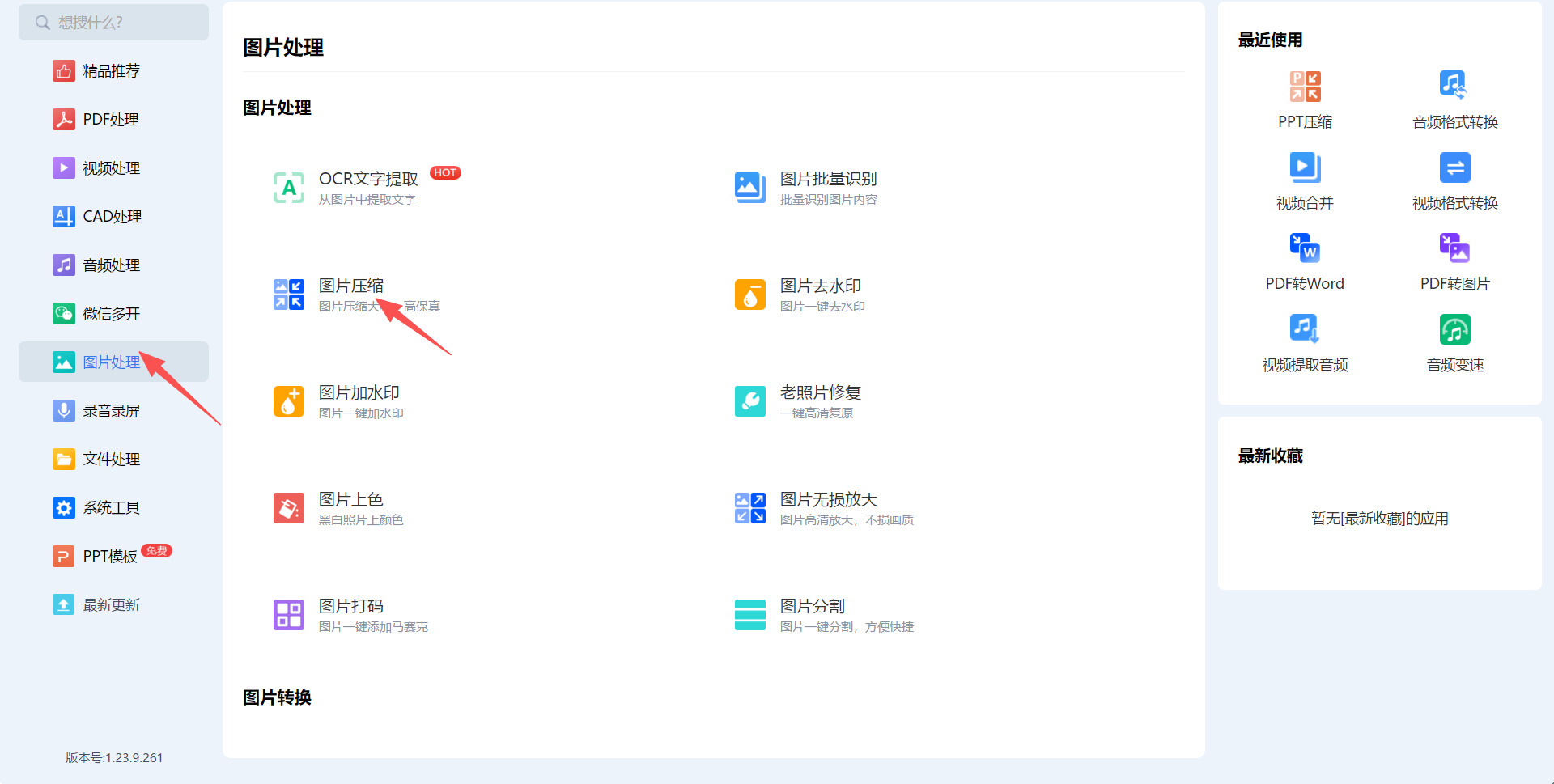
Task: Switch to 视频处理 category label
Action: click(112, 168)
